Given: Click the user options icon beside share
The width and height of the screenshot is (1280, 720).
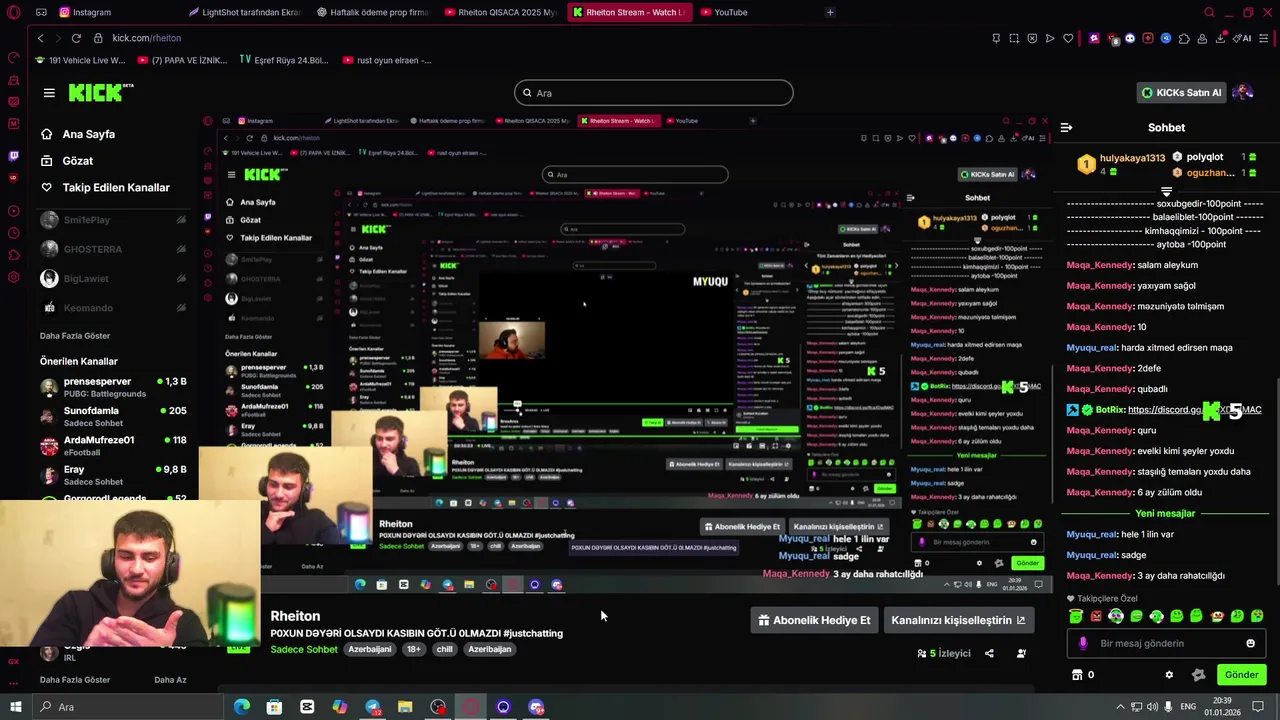Looking at the screenshot, I should [x=1021, y=654].
